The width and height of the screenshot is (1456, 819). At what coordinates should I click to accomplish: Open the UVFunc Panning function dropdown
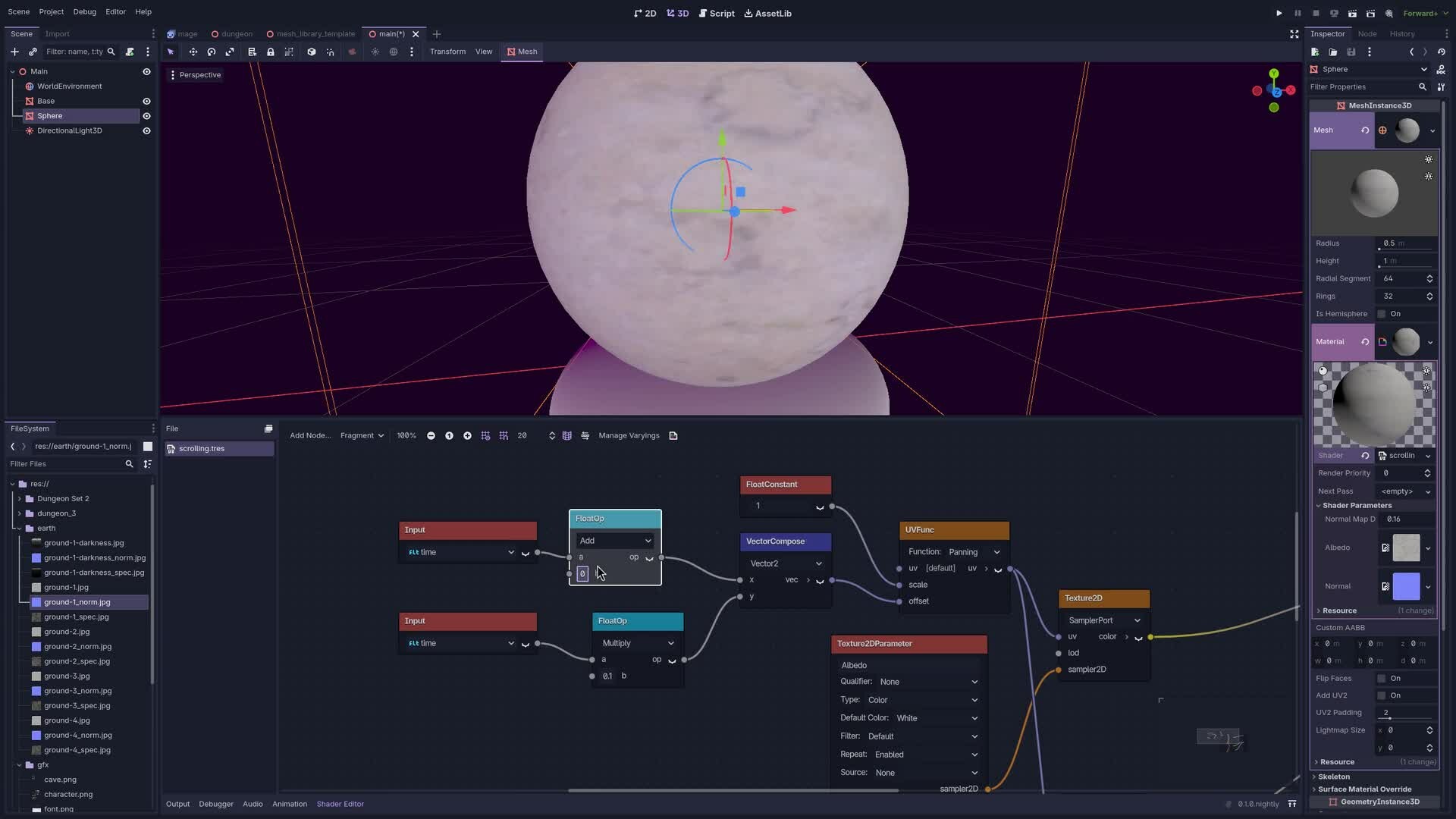[974, 552]
